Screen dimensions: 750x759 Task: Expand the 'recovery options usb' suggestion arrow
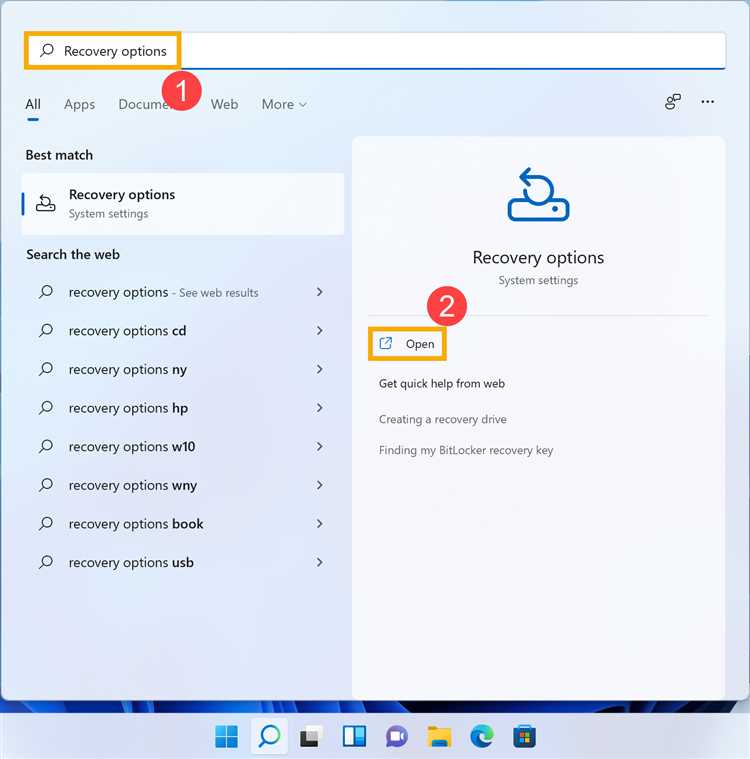click(320, 562)
